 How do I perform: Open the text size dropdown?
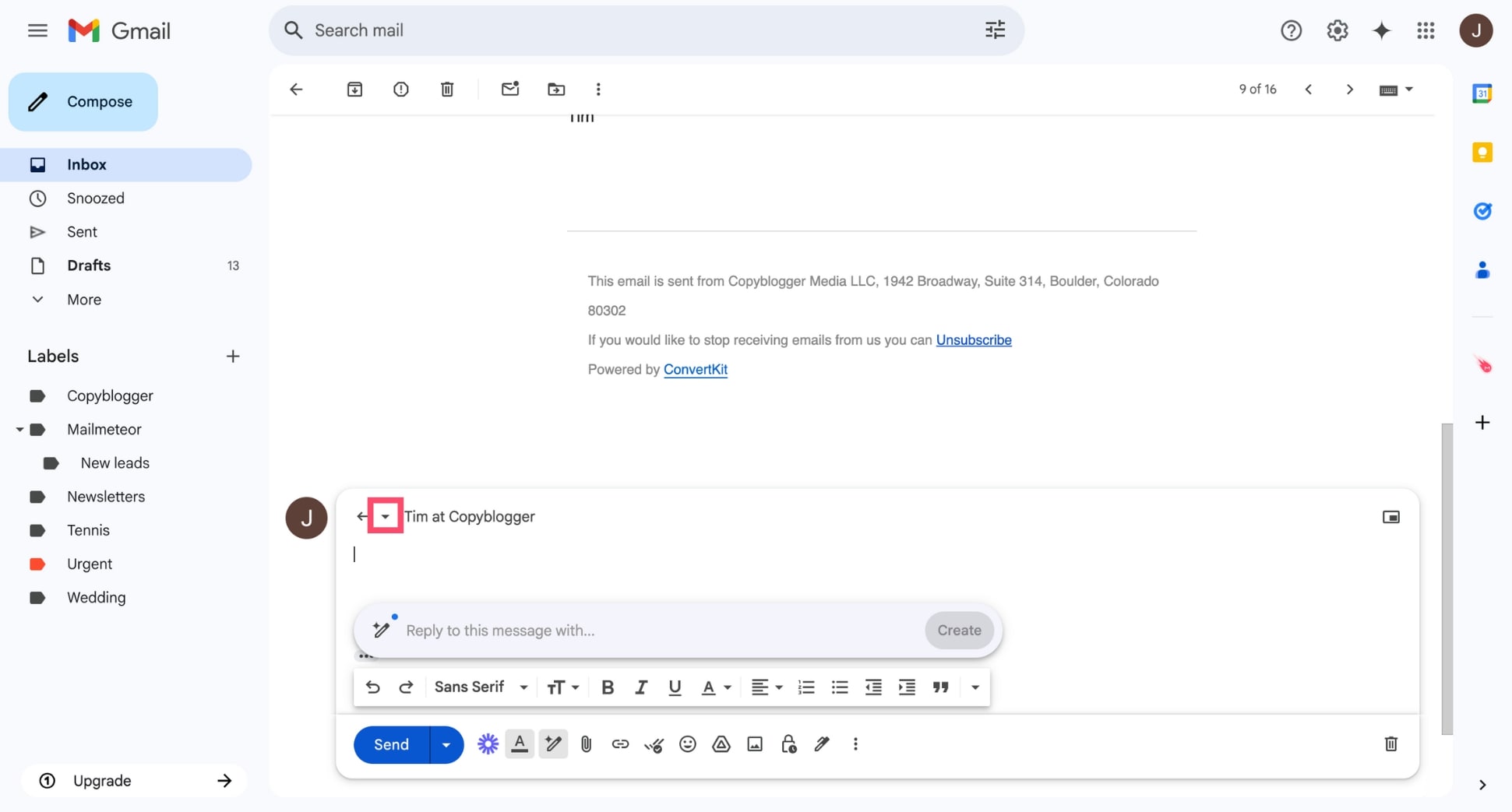click(x=562, y=687)
